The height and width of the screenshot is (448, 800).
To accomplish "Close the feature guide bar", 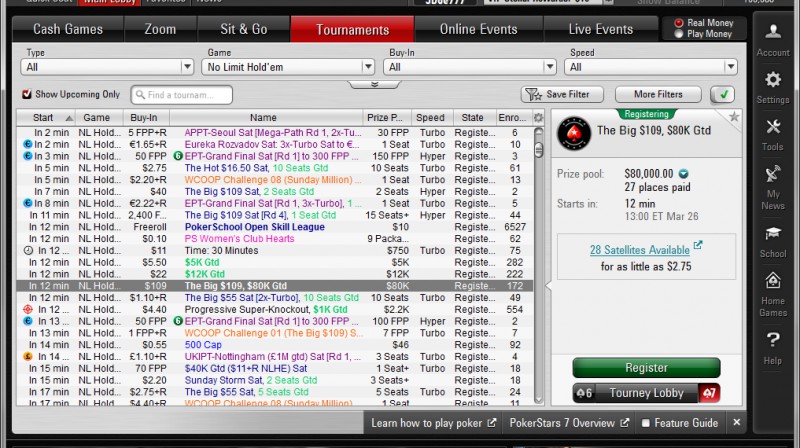I will [x=737, y=422].
